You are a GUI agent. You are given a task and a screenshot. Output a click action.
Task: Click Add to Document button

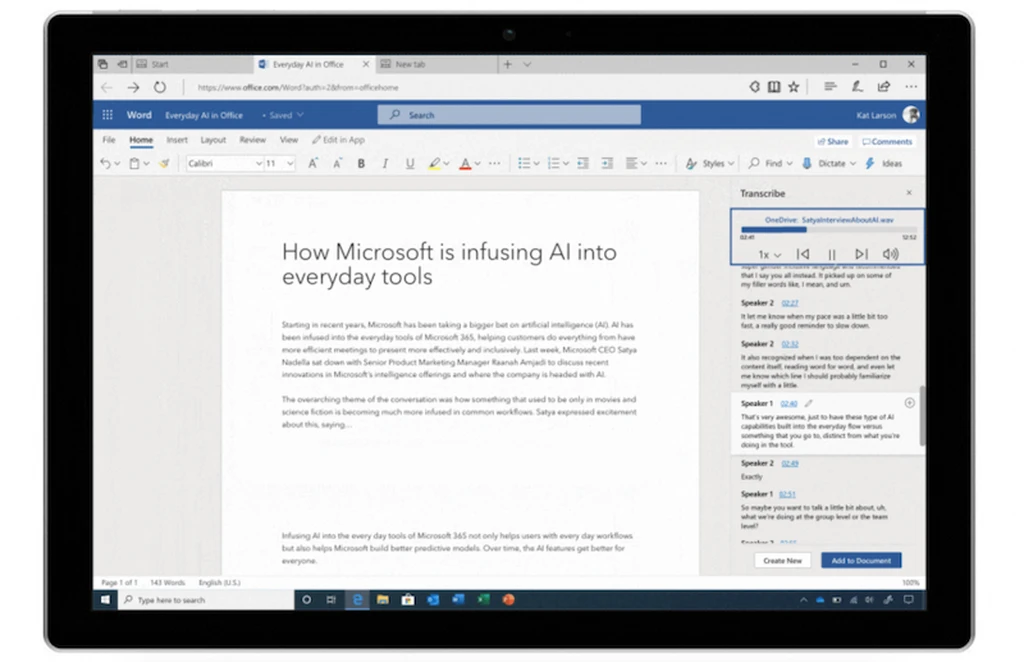[861, 561]
